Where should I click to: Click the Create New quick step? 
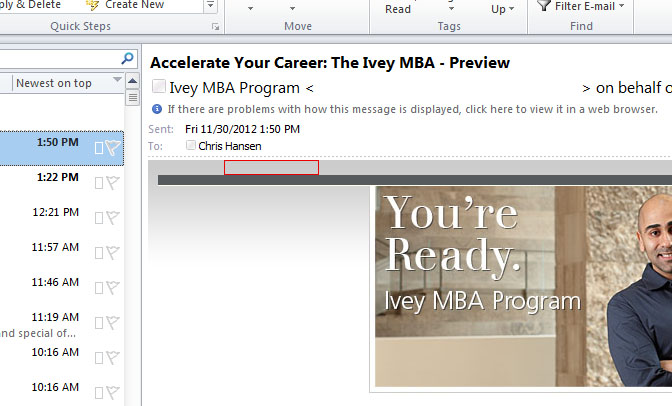point(125,5)
